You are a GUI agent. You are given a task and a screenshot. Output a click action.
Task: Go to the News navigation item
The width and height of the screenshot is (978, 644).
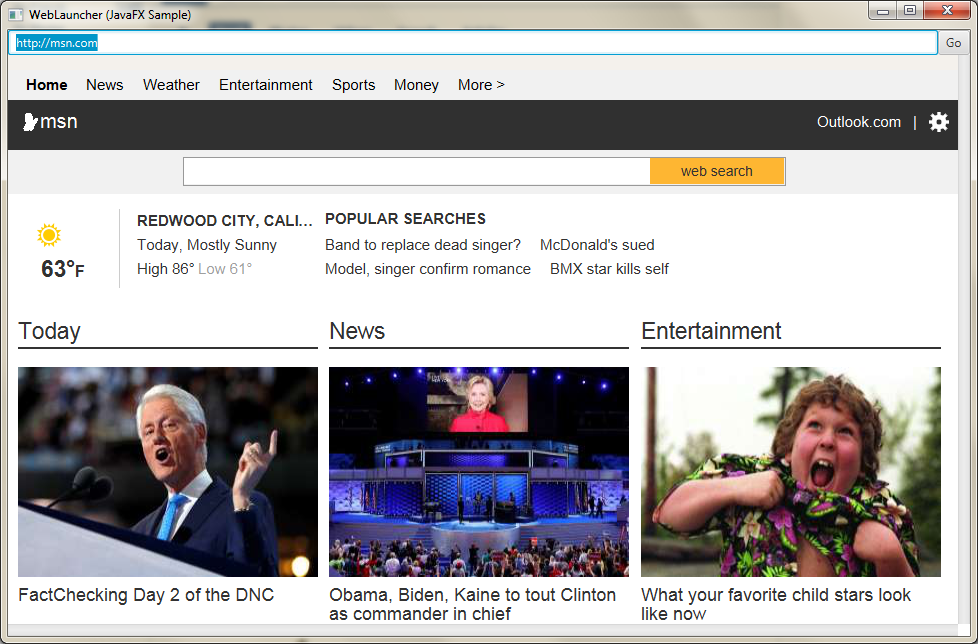105,85
